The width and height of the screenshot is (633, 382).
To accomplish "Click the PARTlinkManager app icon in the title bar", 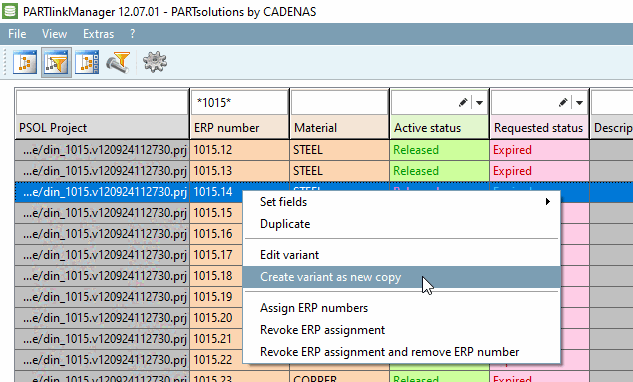I will (10, 11).
